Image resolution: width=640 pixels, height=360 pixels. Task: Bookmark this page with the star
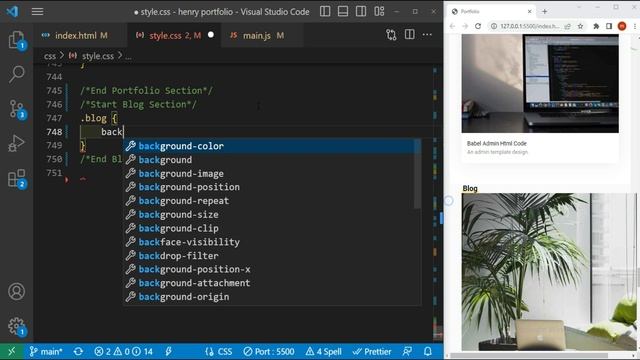tap(580, 26)
